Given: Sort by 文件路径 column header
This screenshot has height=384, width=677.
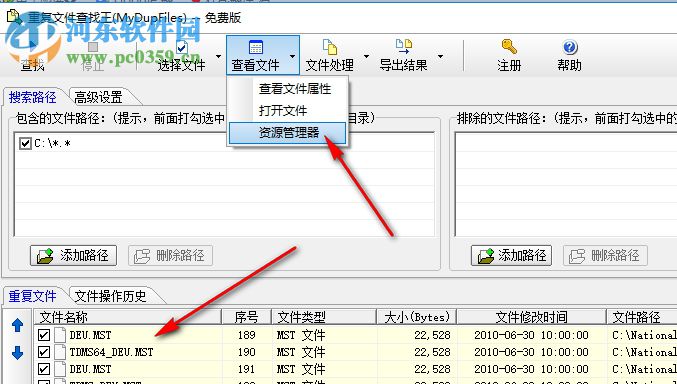Looking at the screenshot, I should point(642,317).
